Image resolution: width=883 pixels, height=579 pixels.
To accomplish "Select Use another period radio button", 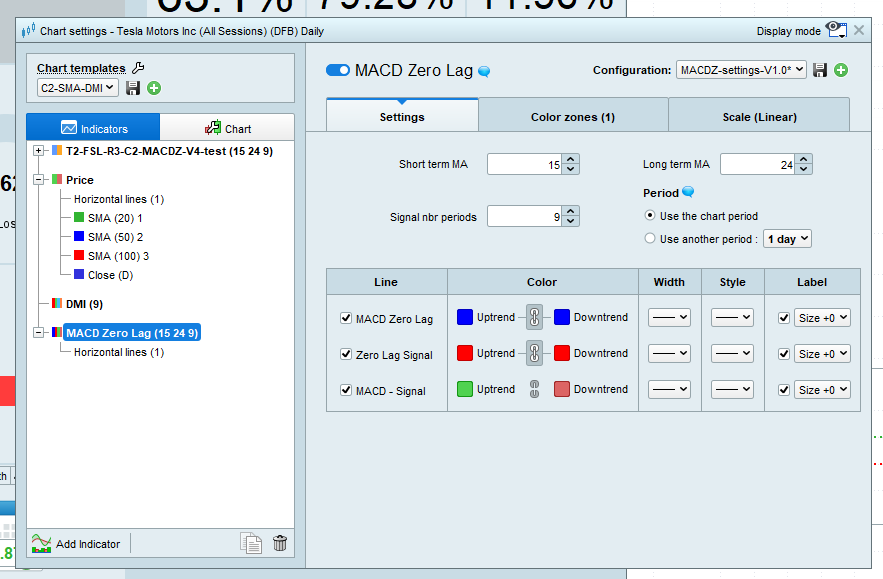I will (650, 238).
